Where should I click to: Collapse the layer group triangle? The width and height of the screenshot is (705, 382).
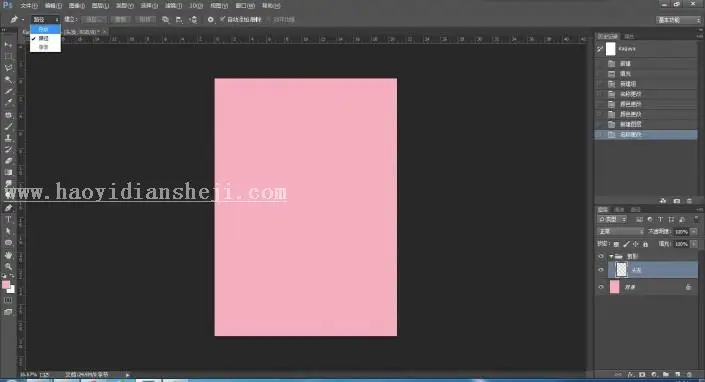(x=611, y=256)
